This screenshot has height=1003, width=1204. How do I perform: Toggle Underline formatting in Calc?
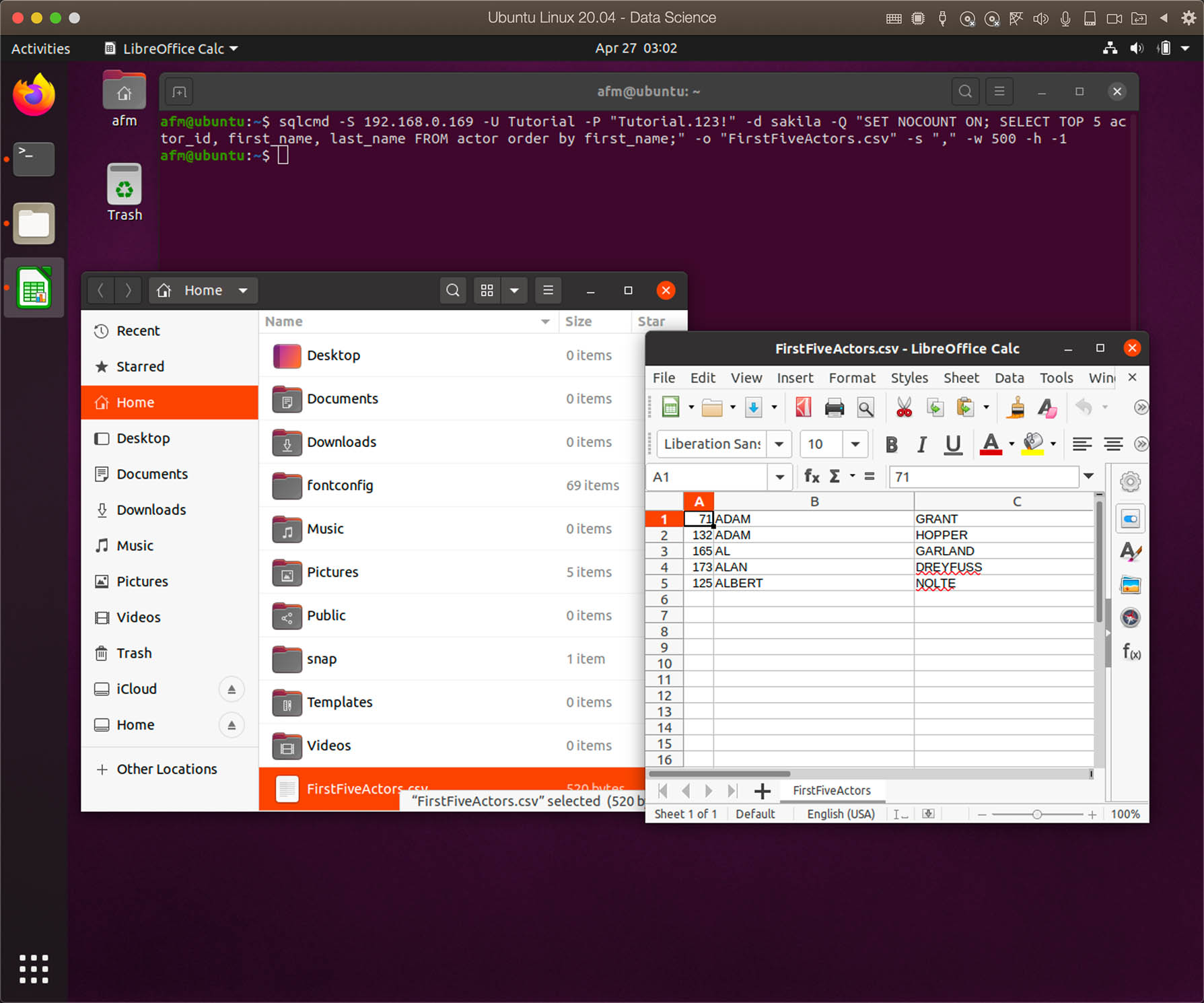point(953,444)
